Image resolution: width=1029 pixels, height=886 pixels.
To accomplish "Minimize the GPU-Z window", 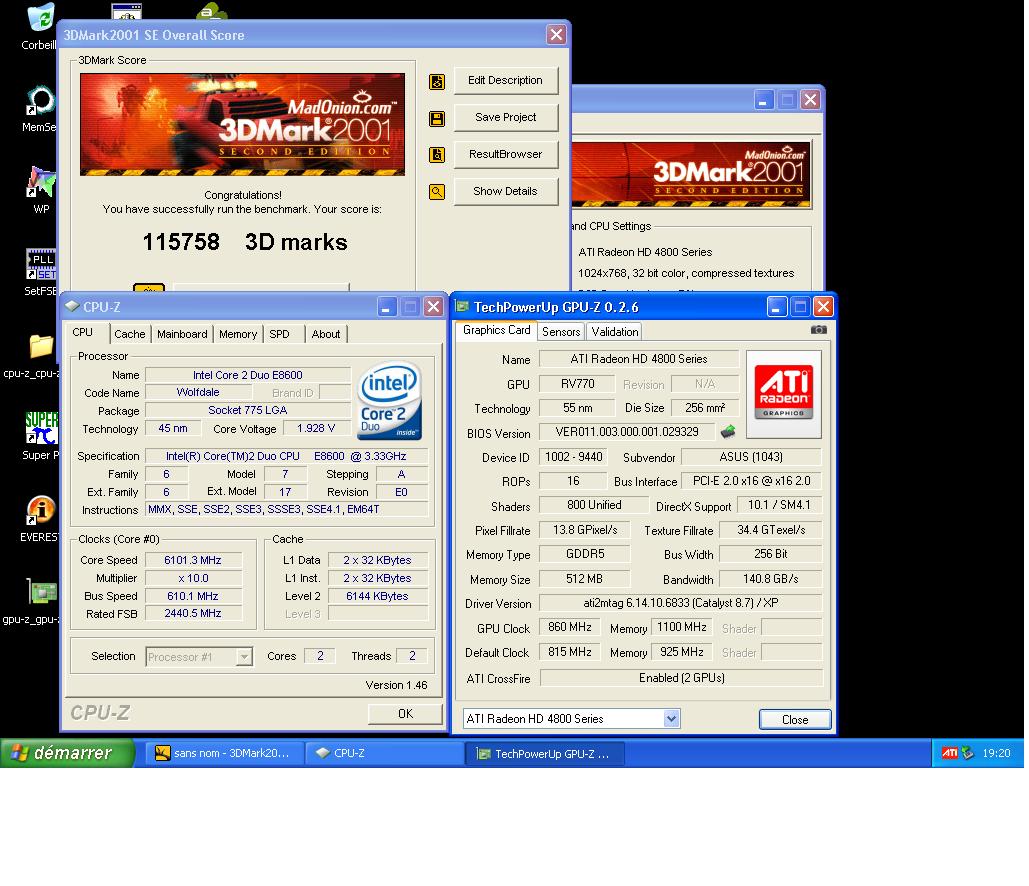I will tap(777, 306).
